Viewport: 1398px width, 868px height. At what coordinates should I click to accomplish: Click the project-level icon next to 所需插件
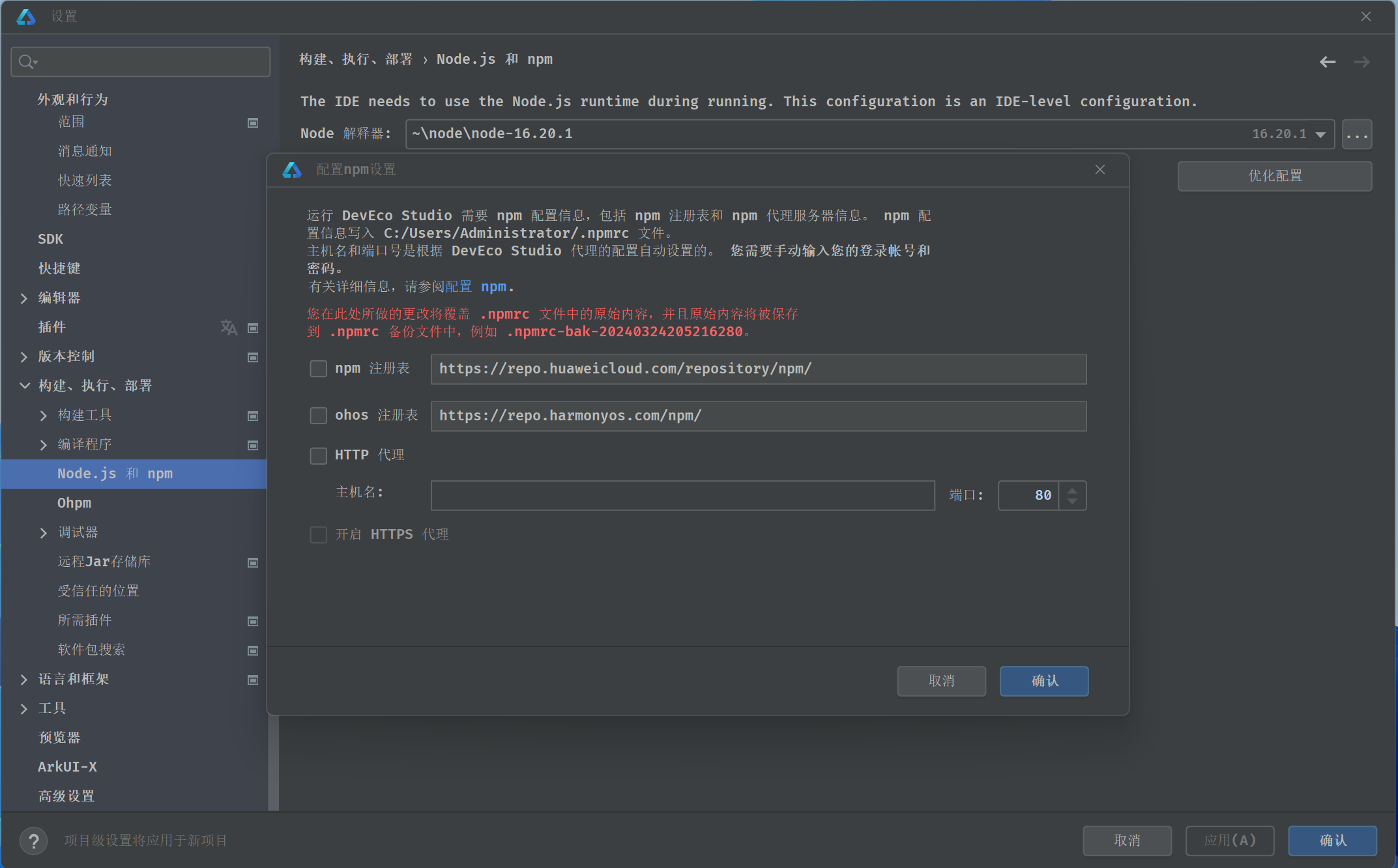tap(253, 621)
